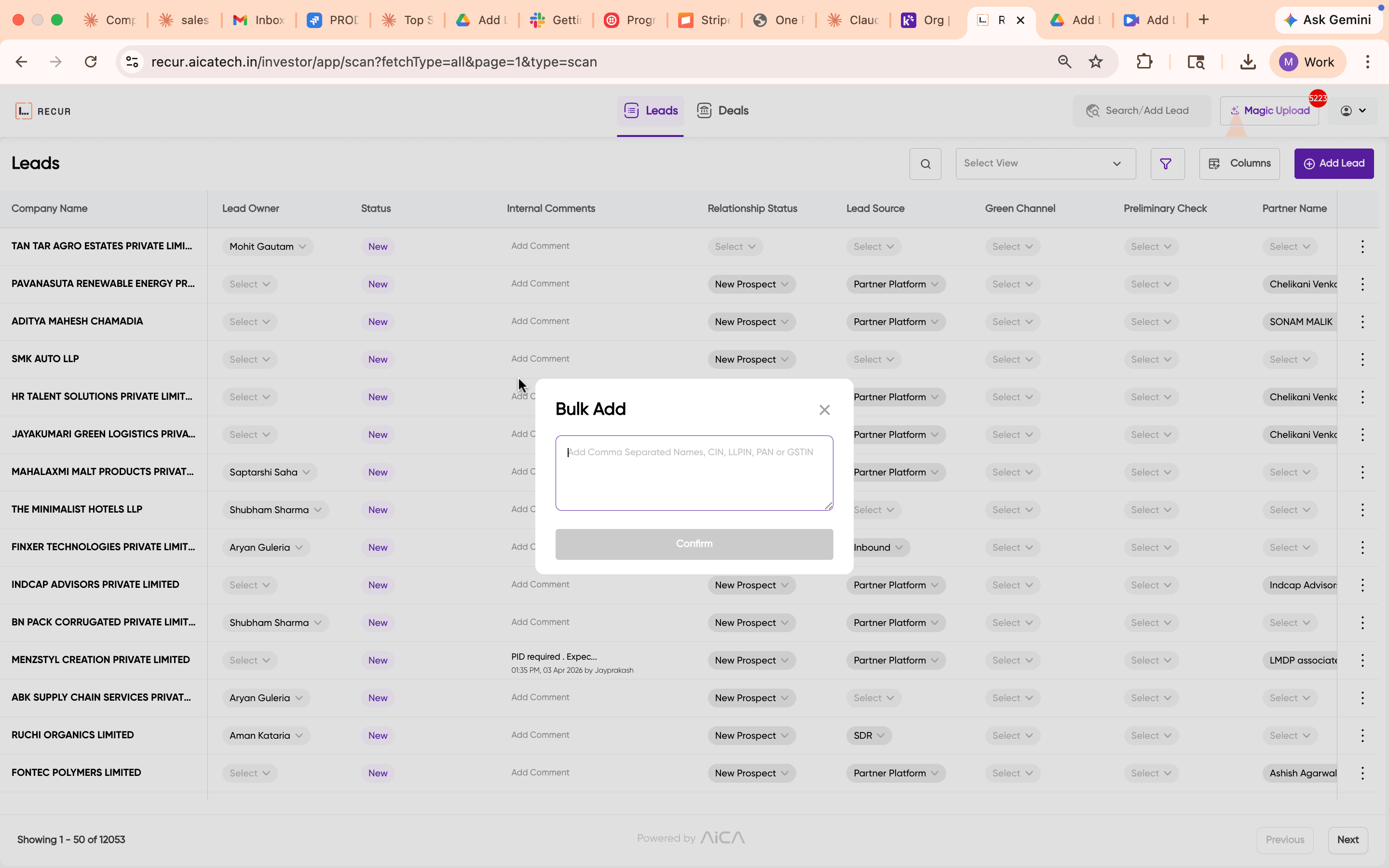Screen dimensions: 1389x868
Task: Switch to the Deals tab
Action: 722,110
